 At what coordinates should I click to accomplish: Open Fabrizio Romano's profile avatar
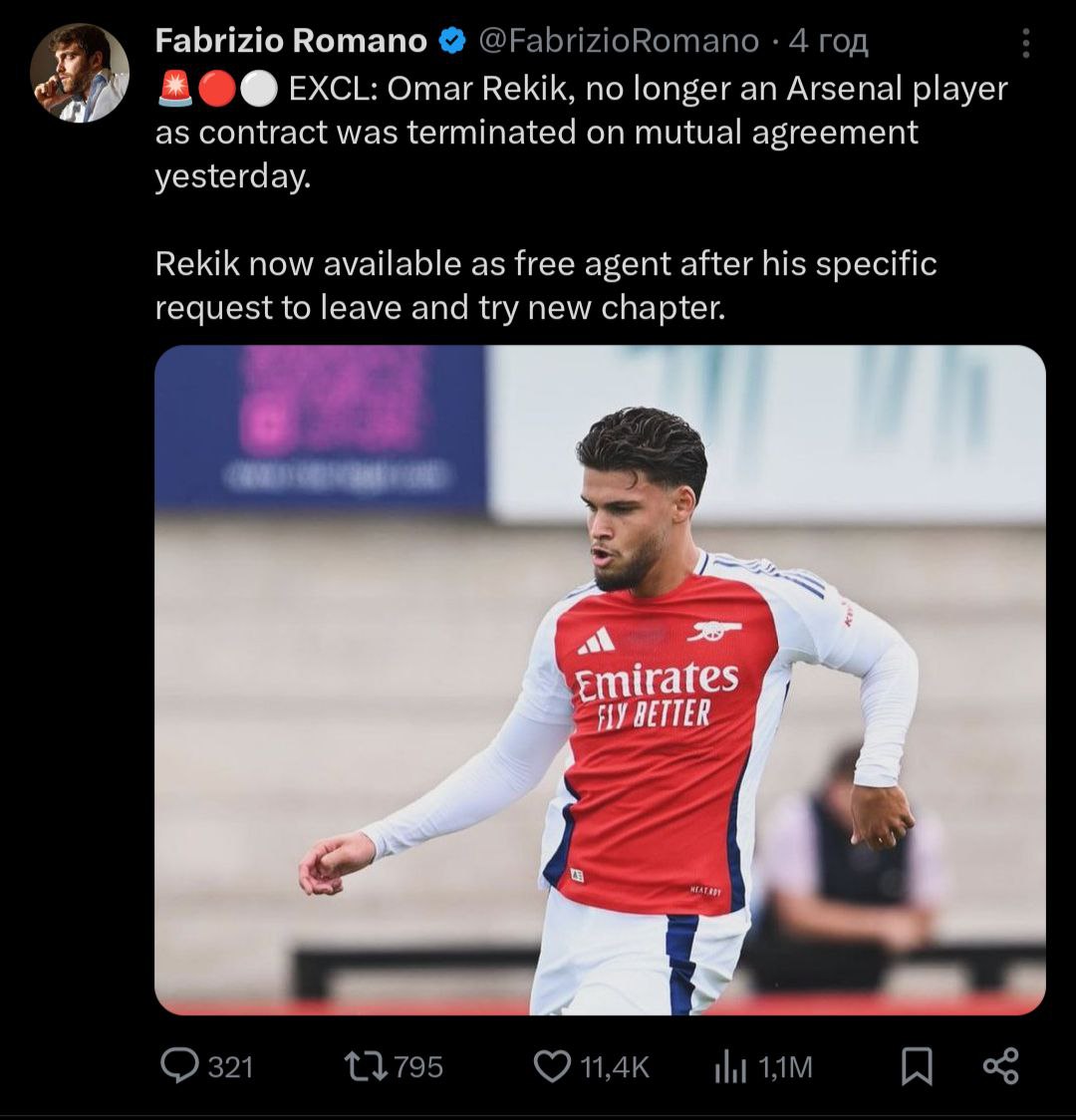(x=79, y=73)
